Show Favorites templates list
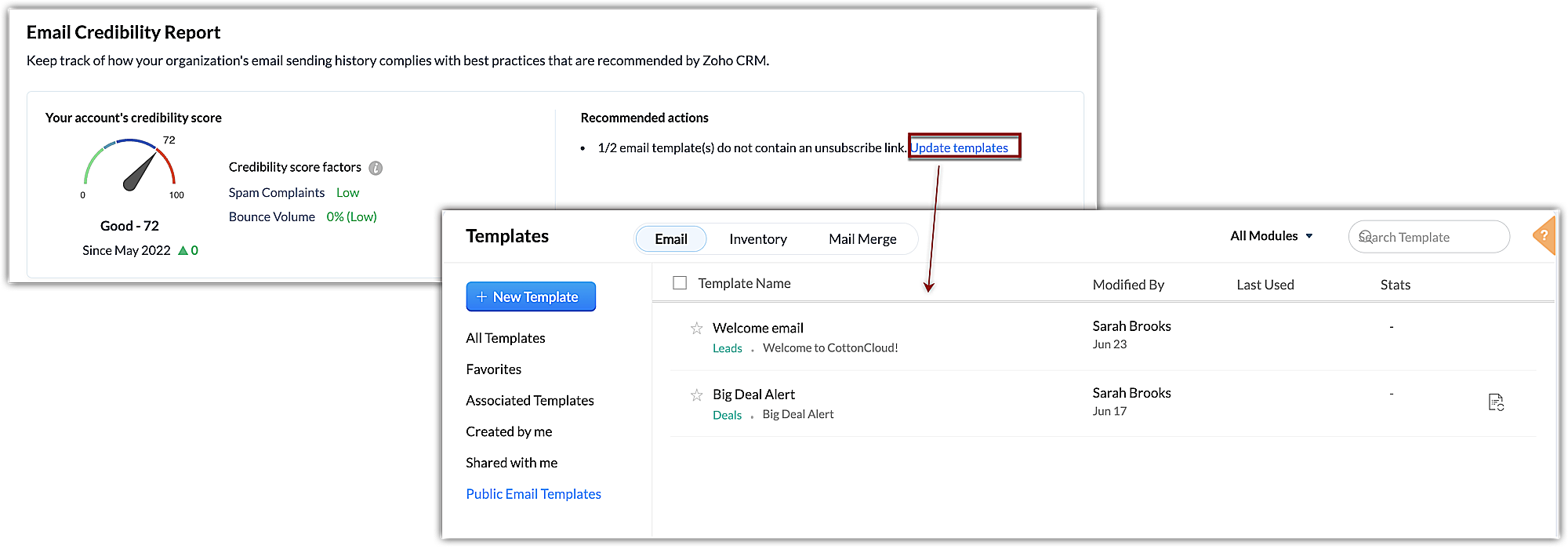1568x549 pixels. pos(493,369)
